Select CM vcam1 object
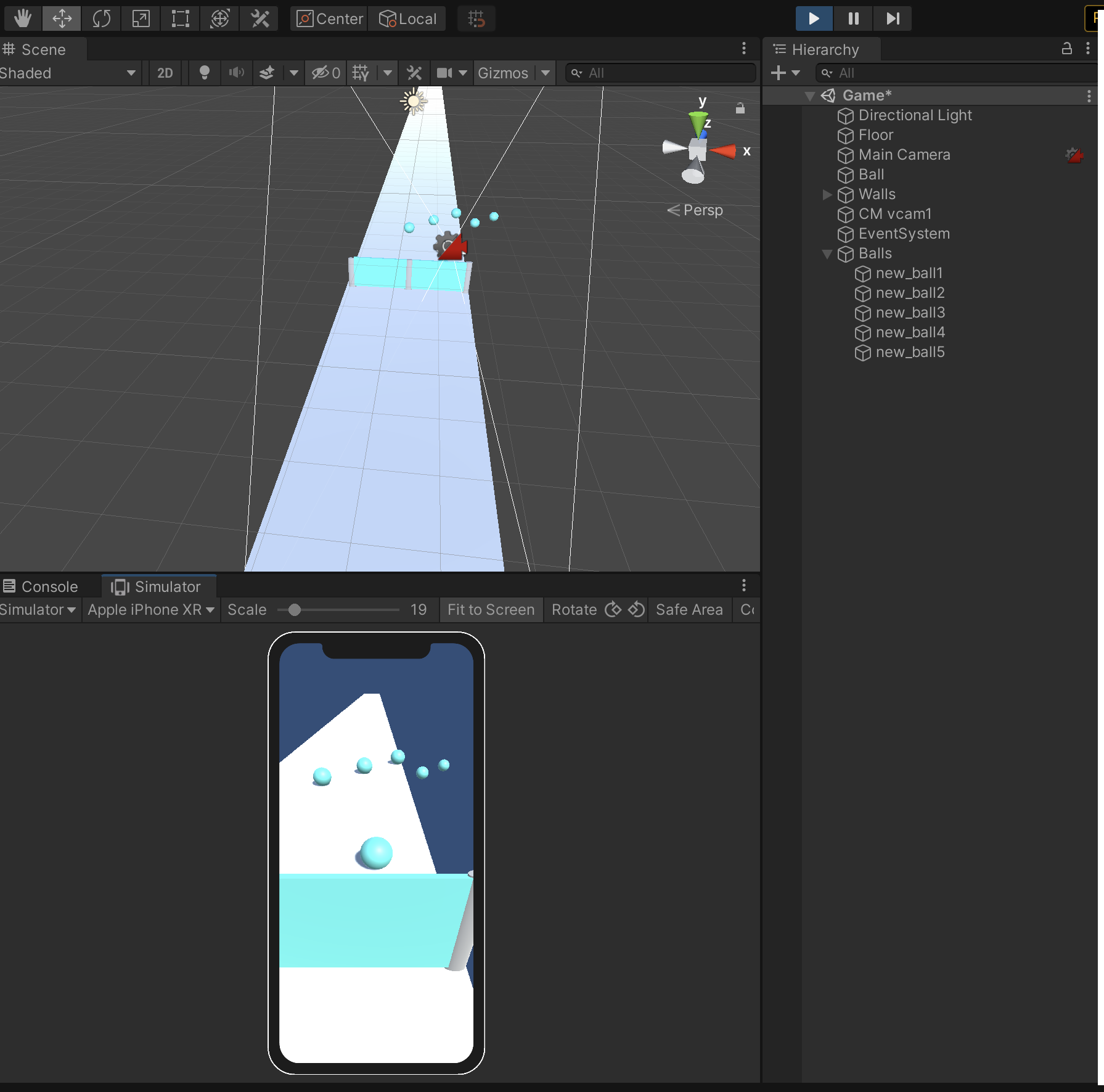The width and height of the screenshot is (1104, 1092). pos(894,214)
